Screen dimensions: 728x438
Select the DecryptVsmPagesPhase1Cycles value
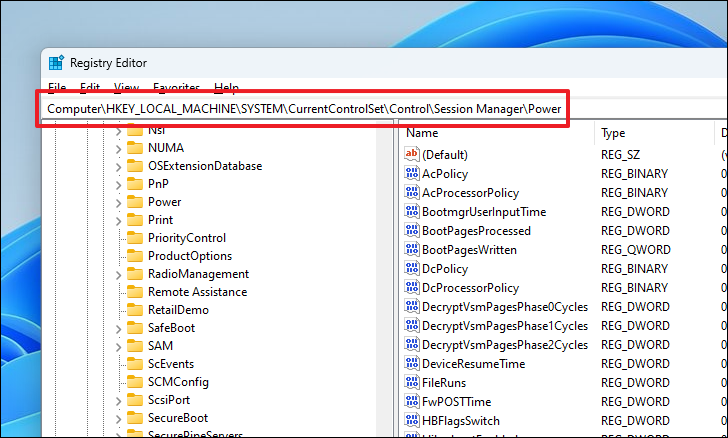point(505,326)
